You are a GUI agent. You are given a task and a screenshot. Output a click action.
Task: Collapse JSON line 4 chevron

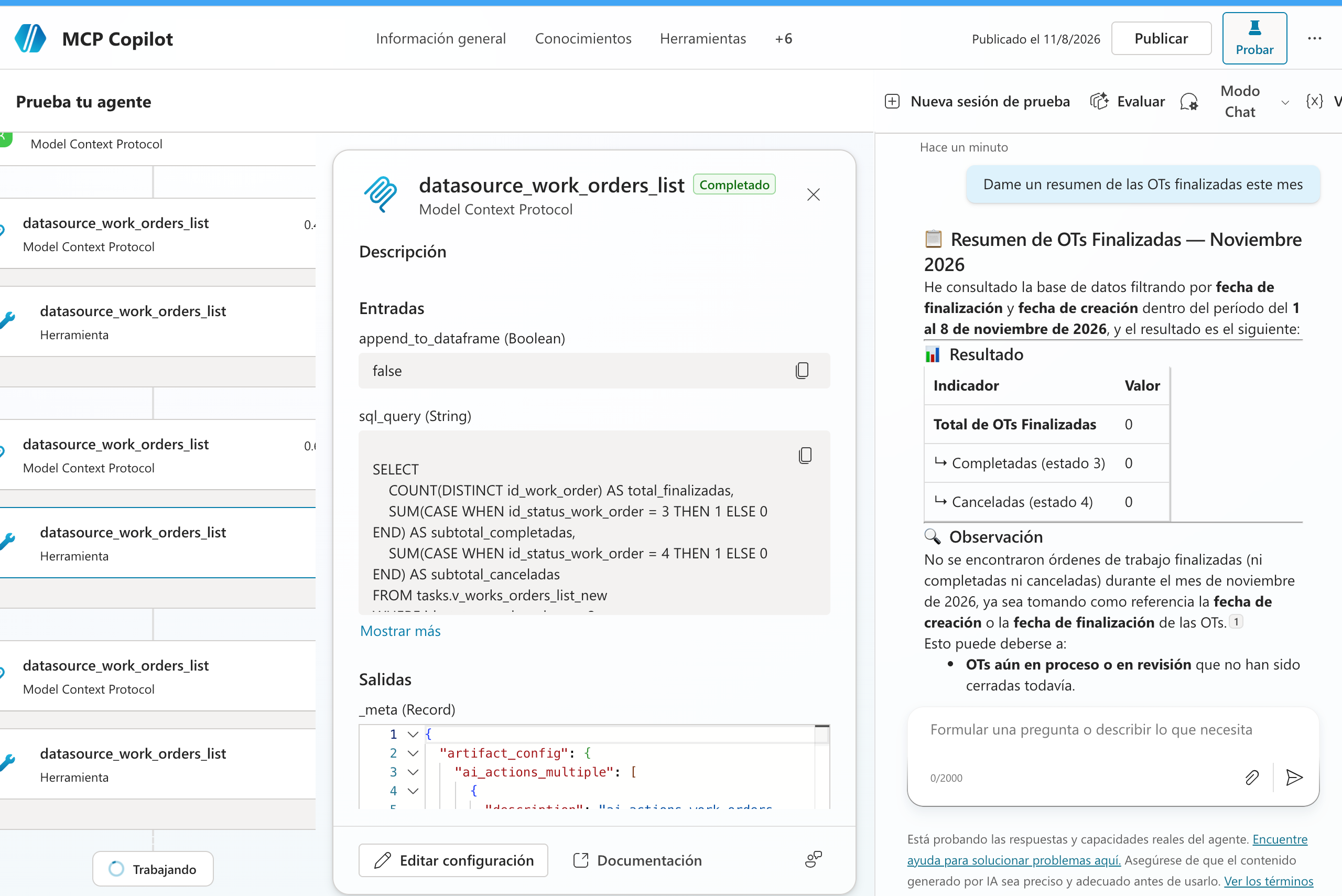point(413,791)
